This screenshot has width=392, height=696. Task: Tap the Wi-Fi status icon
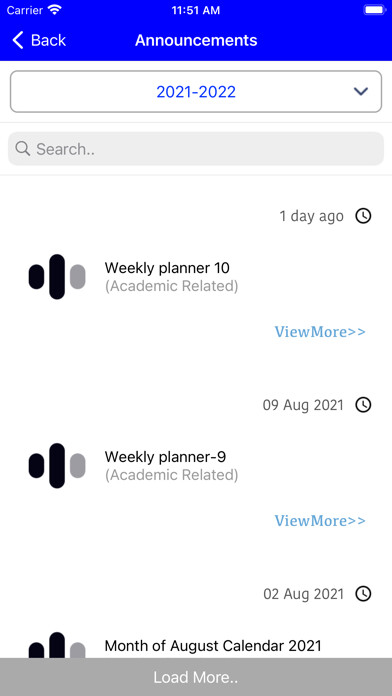pyautogui.click(x=55, y=10)
